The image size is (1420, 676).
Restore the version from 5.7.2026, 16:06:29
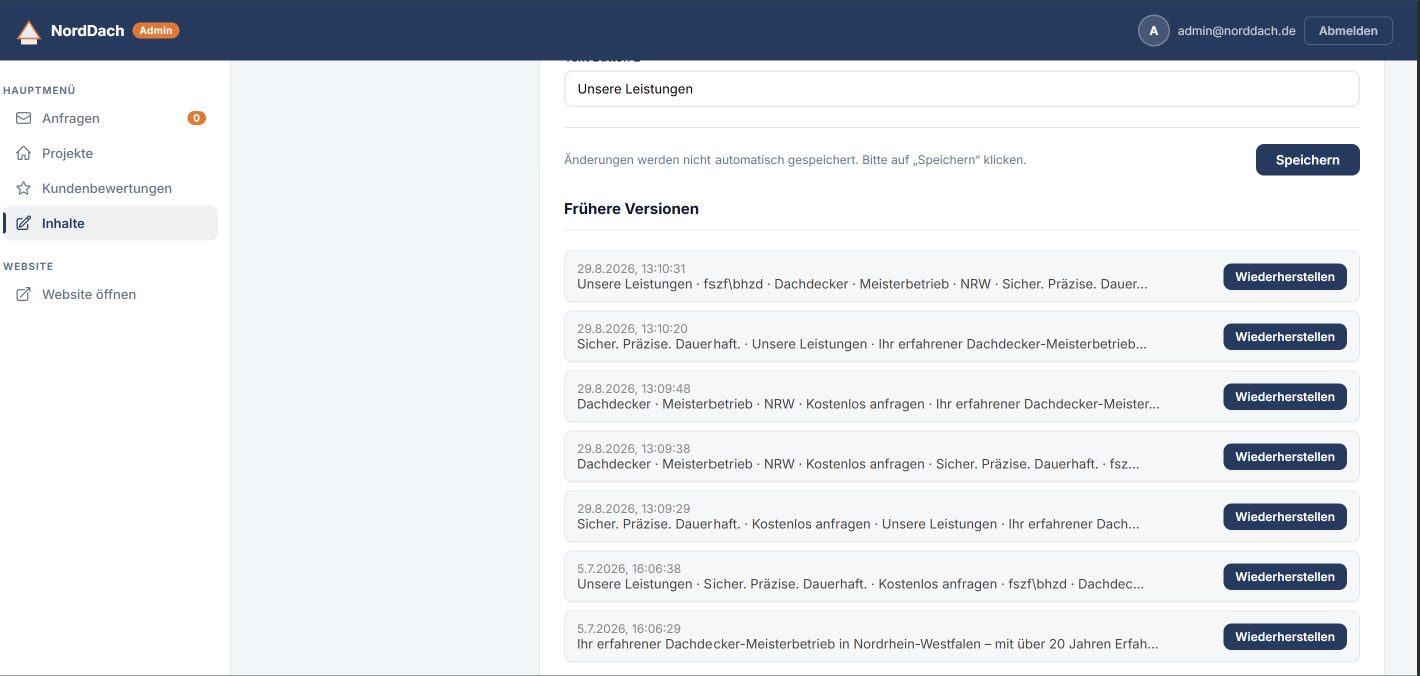tap(1285, 637)
